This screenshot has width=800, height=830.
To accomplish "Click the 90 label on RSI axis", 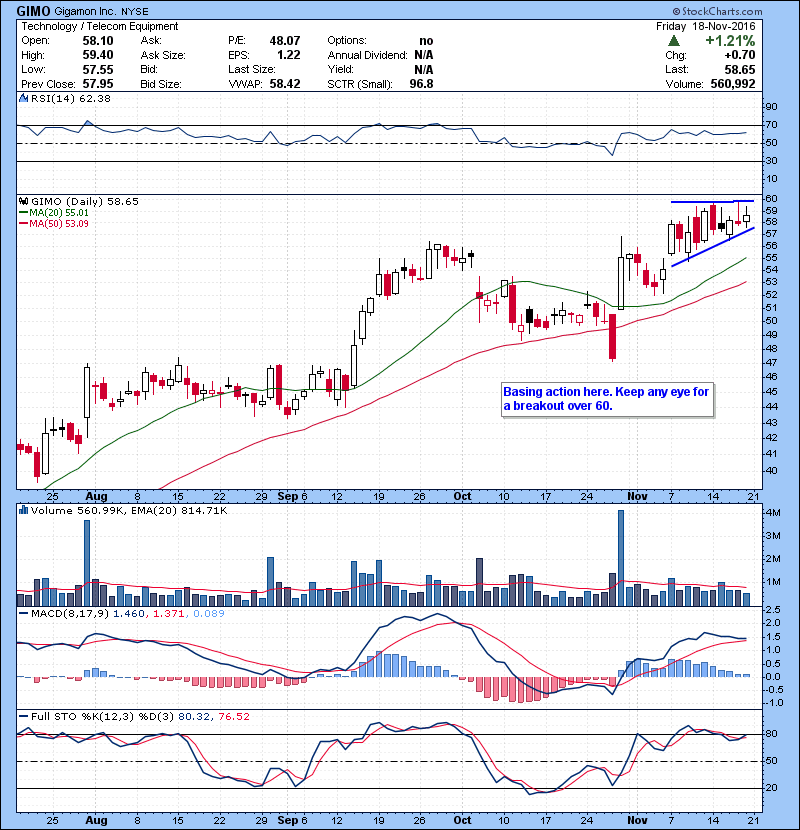I will [771, 107].
